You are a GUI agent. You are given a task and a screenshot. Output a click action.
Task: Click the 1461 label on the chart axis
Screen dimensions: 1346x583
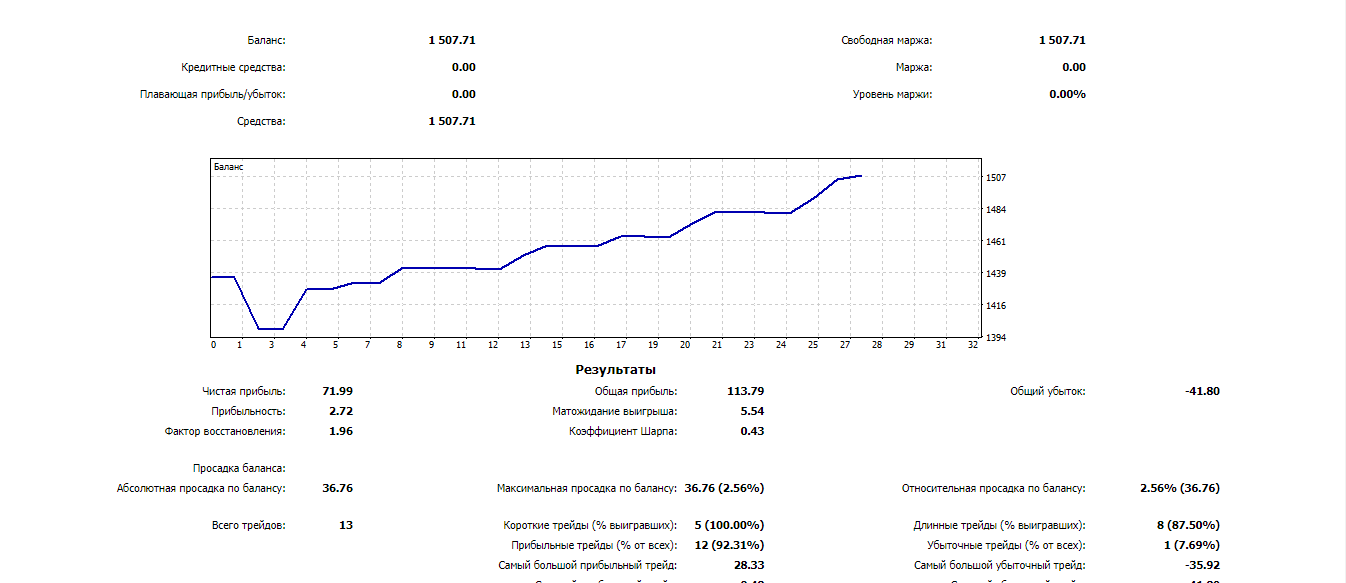[x=997, y=242]
